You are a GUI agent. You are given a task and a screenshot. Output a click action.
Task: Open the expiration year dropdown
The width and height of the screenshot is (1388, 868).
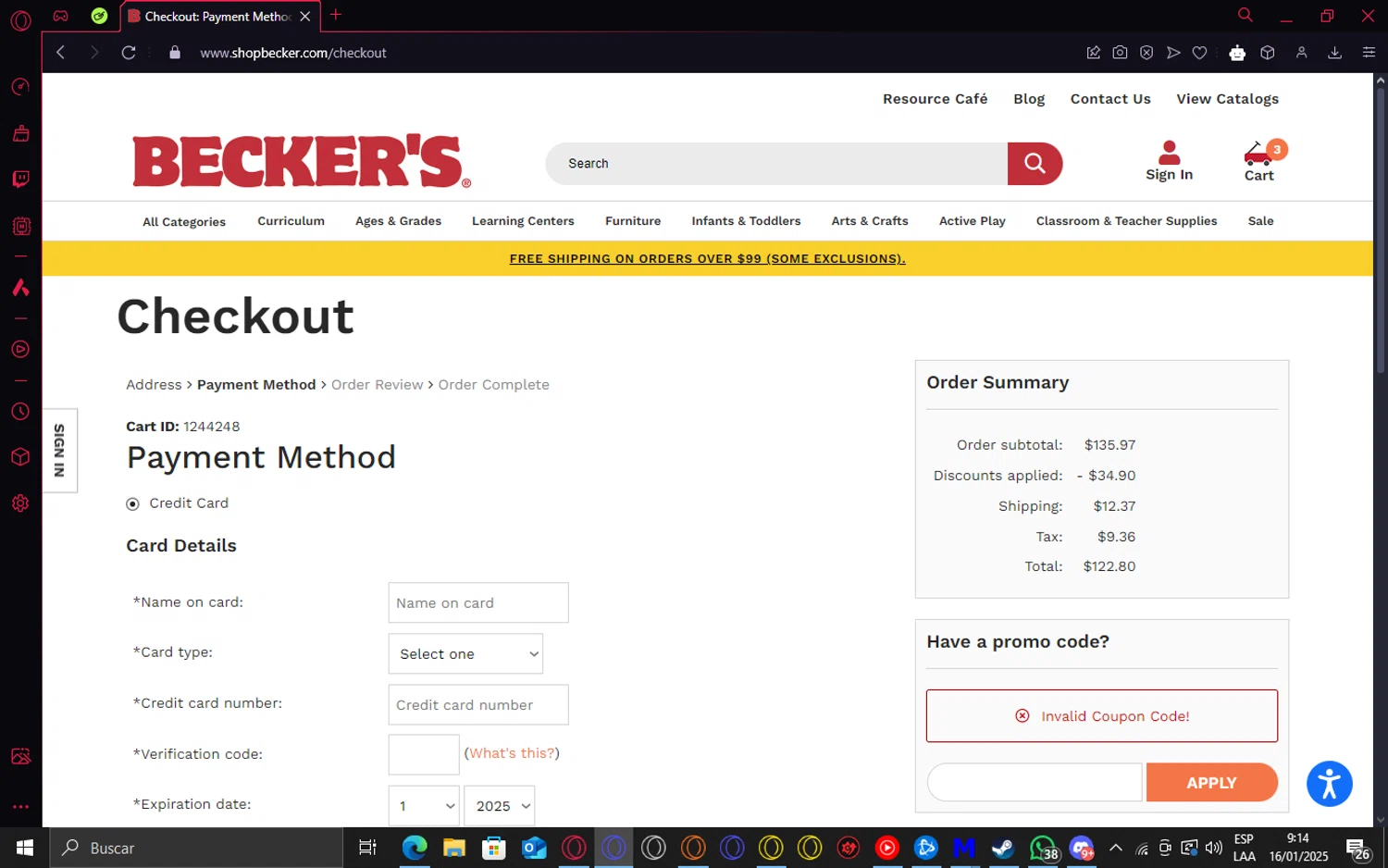point(500,806)
